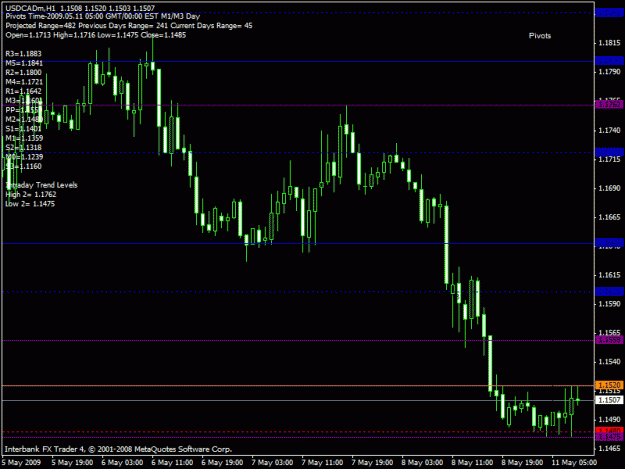Screen dimensions: 625x469
Task: Click the R3=1.1883 pivot label
Action: [24, 54]
